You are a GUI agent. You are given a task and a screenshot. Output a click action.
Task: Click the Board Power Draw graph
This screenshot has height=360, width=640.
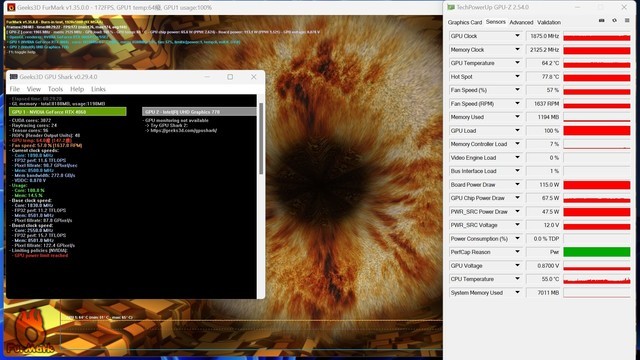[x=597, y=184]
